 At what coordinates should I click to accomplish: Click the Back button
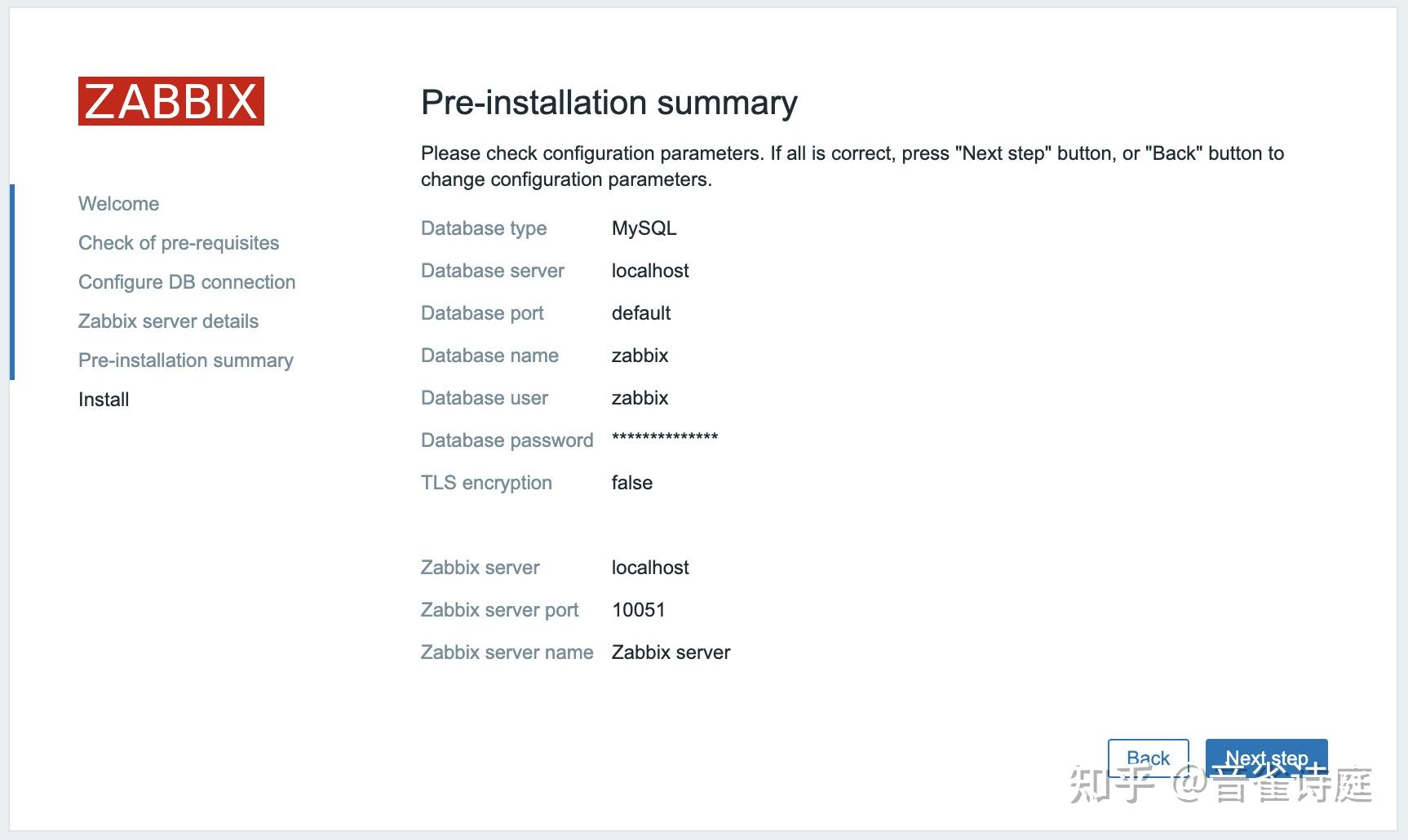tap(1149, 757)
